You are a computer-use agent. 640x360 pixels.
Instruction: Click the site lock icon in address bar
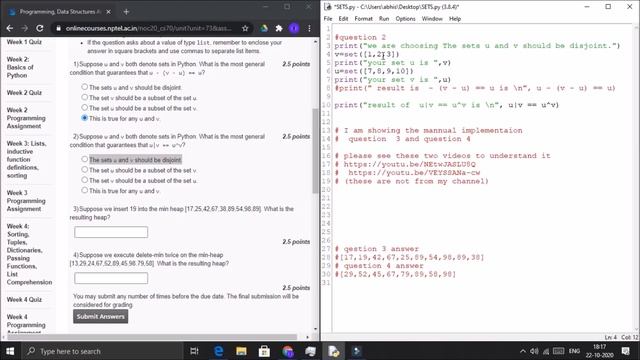(x=58, y=28)
